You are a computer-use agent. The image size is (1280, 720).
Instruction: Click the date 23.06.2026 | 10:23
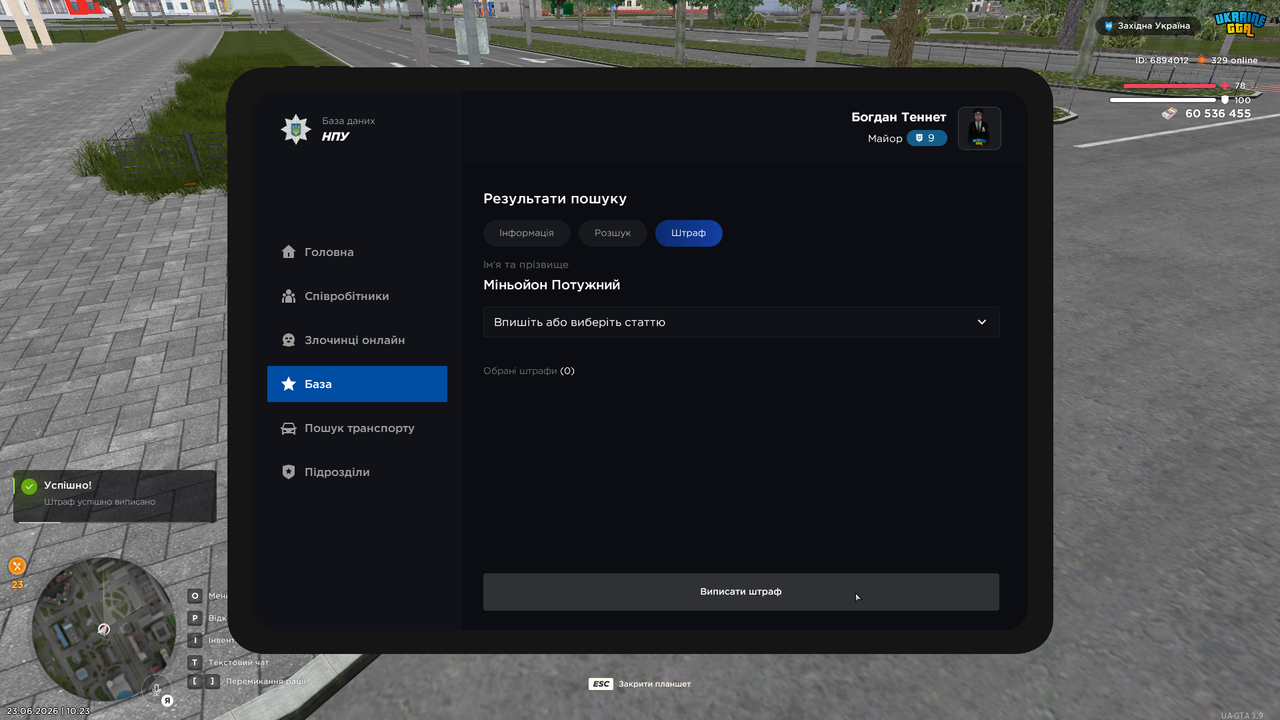48,711
